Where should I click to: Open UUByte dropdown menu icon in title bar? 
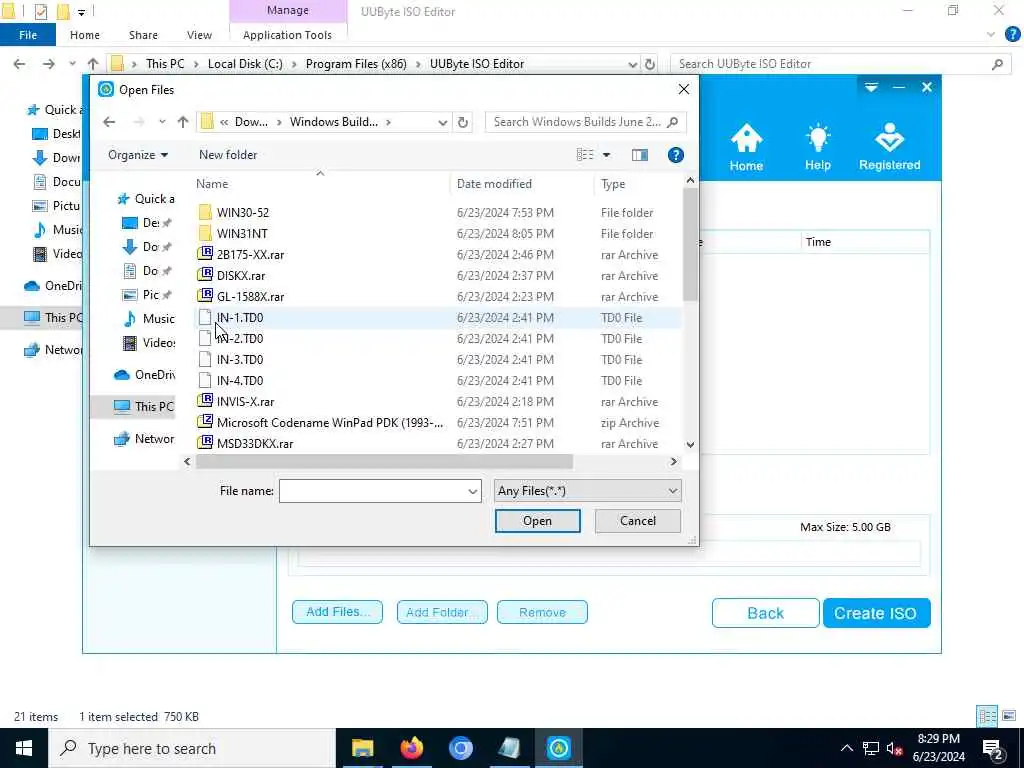click(x=871, y=87)
